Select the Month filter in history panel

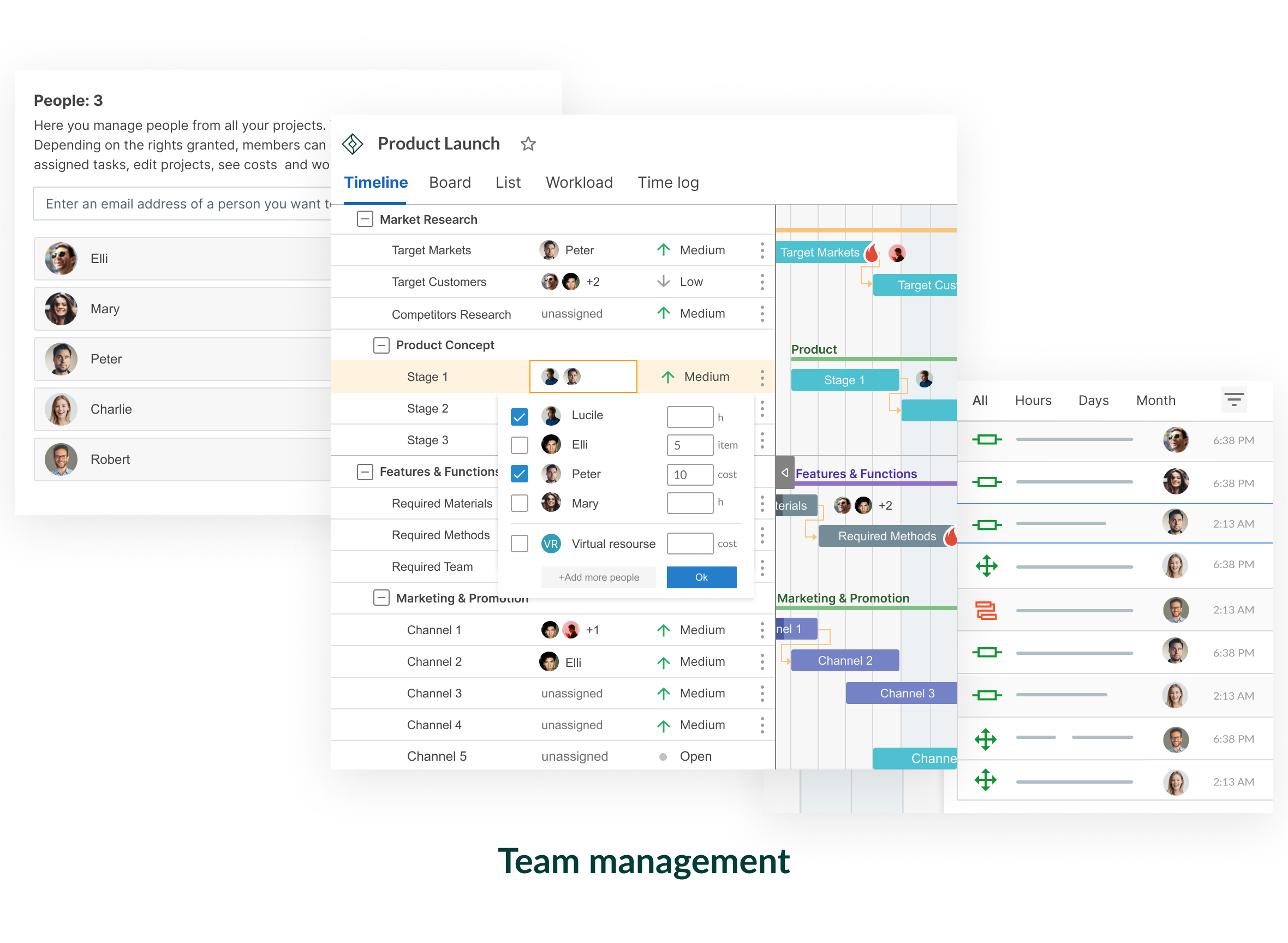click(1155, 401)
